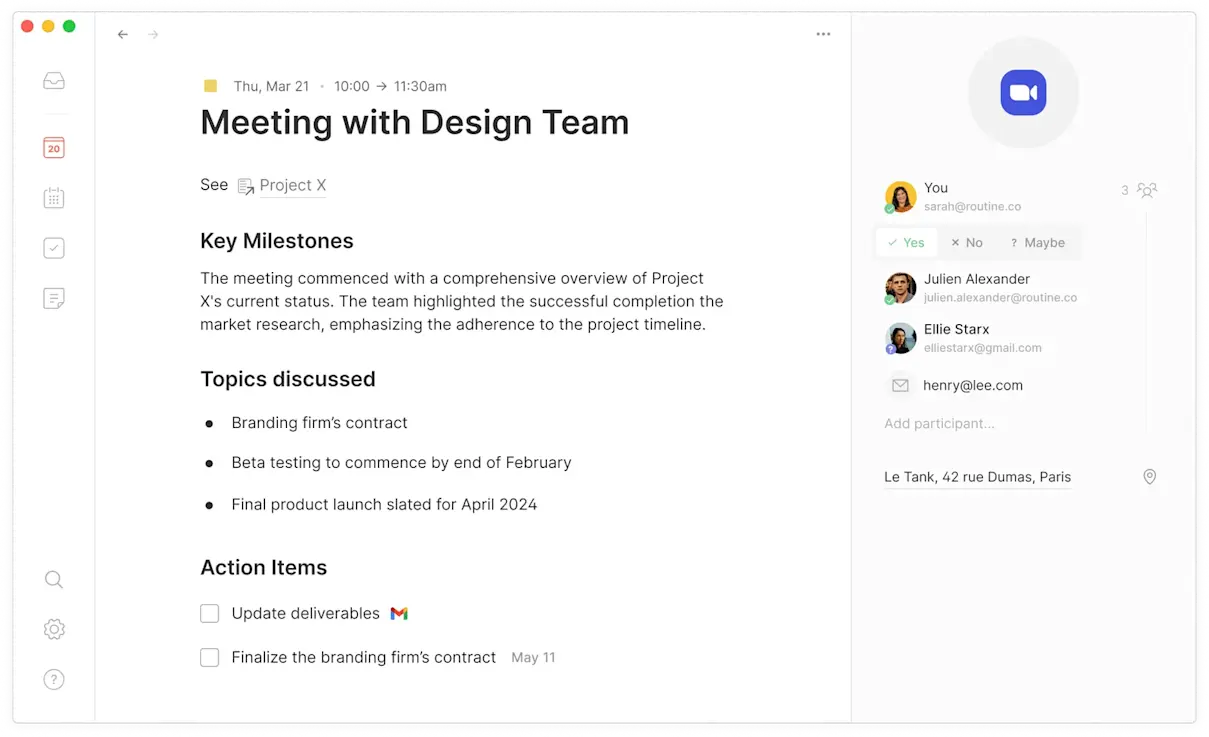Click Beta testing to commence bullet text

(401, 463)
